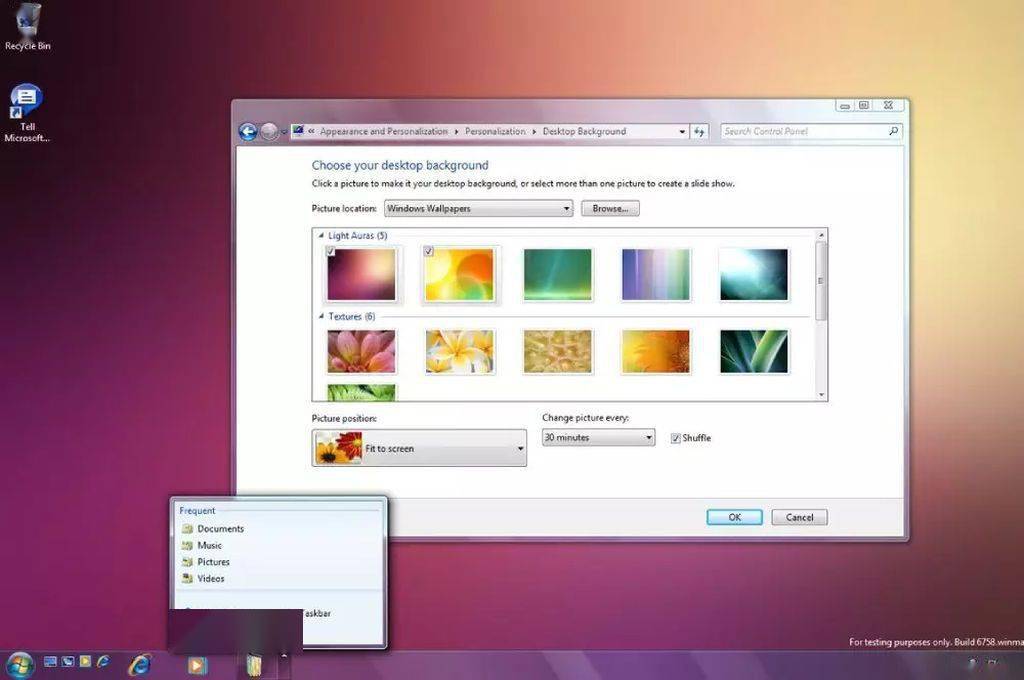Open recent pages arrow beside Forward button
The height and width of the screenshot is (680, 1024).
[284, 132]
